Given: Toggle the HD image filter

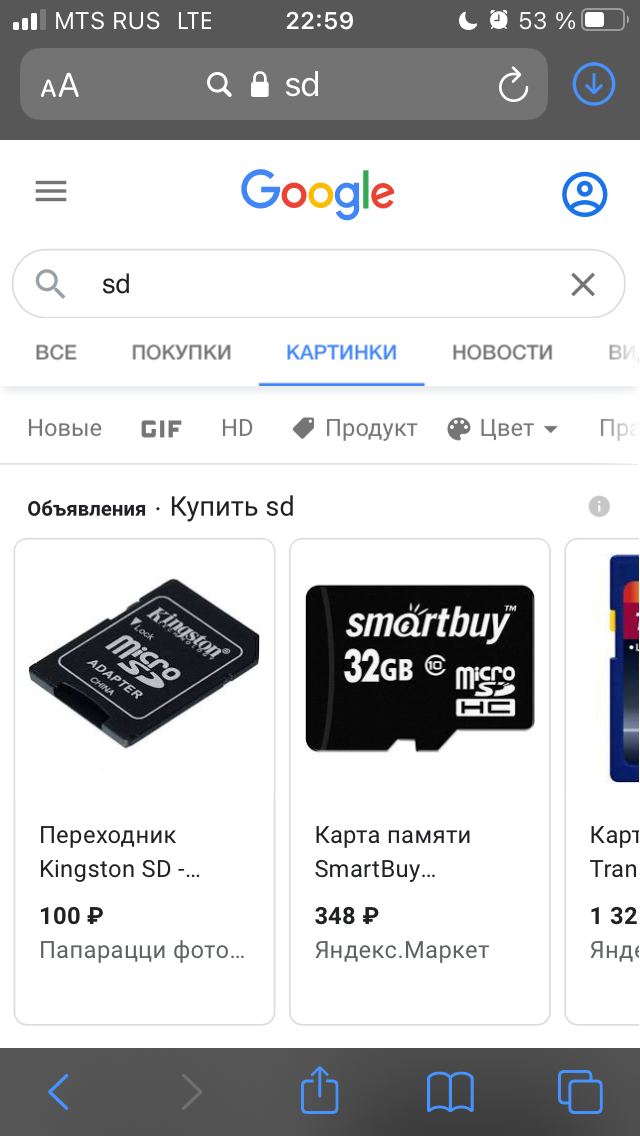Looking at the screenshot, I should coord(237,428).
